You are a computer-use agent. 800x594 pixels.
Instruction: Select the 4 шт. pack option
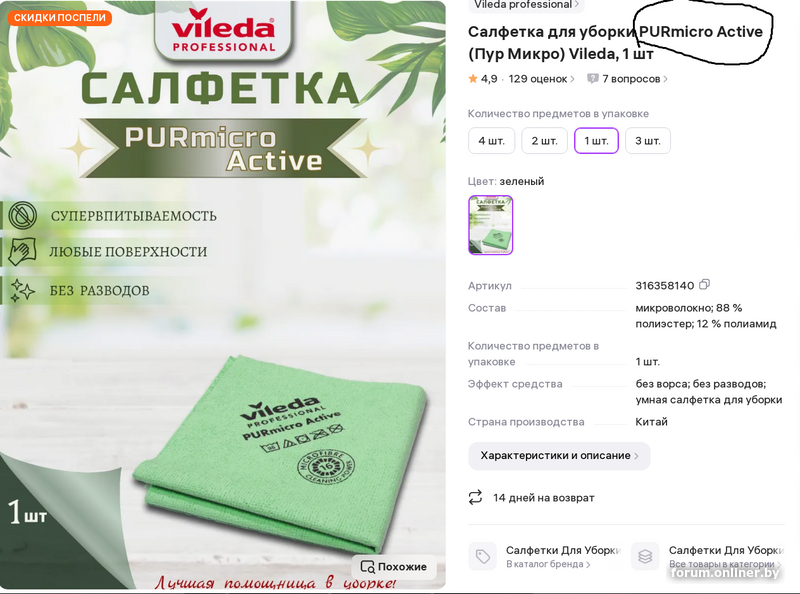[491, 141]
